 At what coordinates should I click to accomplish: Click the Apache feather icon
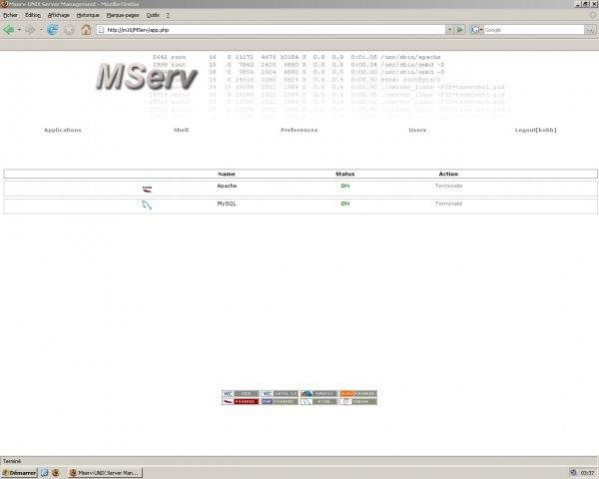pyautogui.click(x=147, y=189)
